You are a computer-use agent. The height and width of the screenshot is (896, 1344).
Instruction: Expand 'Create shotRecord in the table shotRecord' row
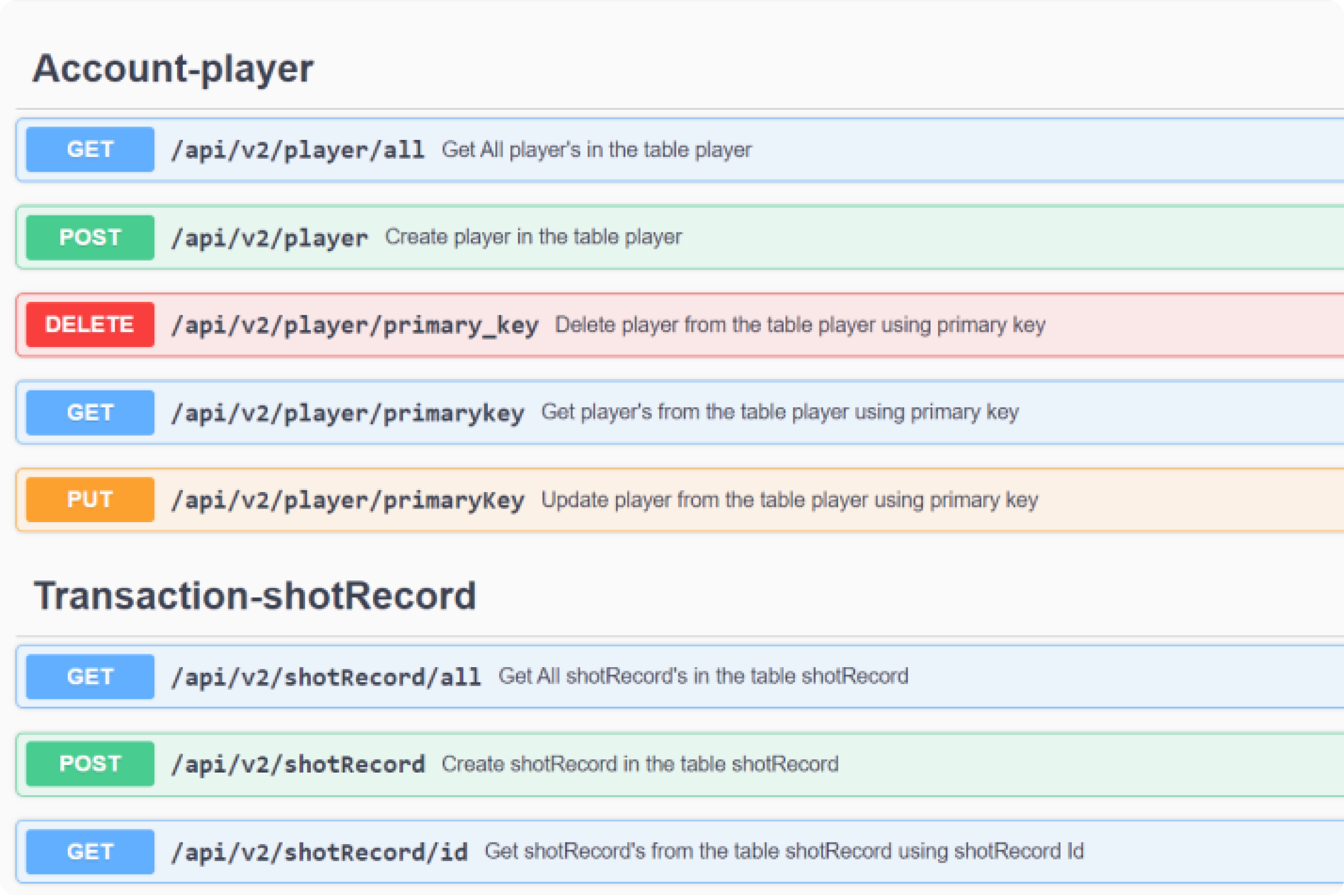pyautogui.click(x=640, y=764)
